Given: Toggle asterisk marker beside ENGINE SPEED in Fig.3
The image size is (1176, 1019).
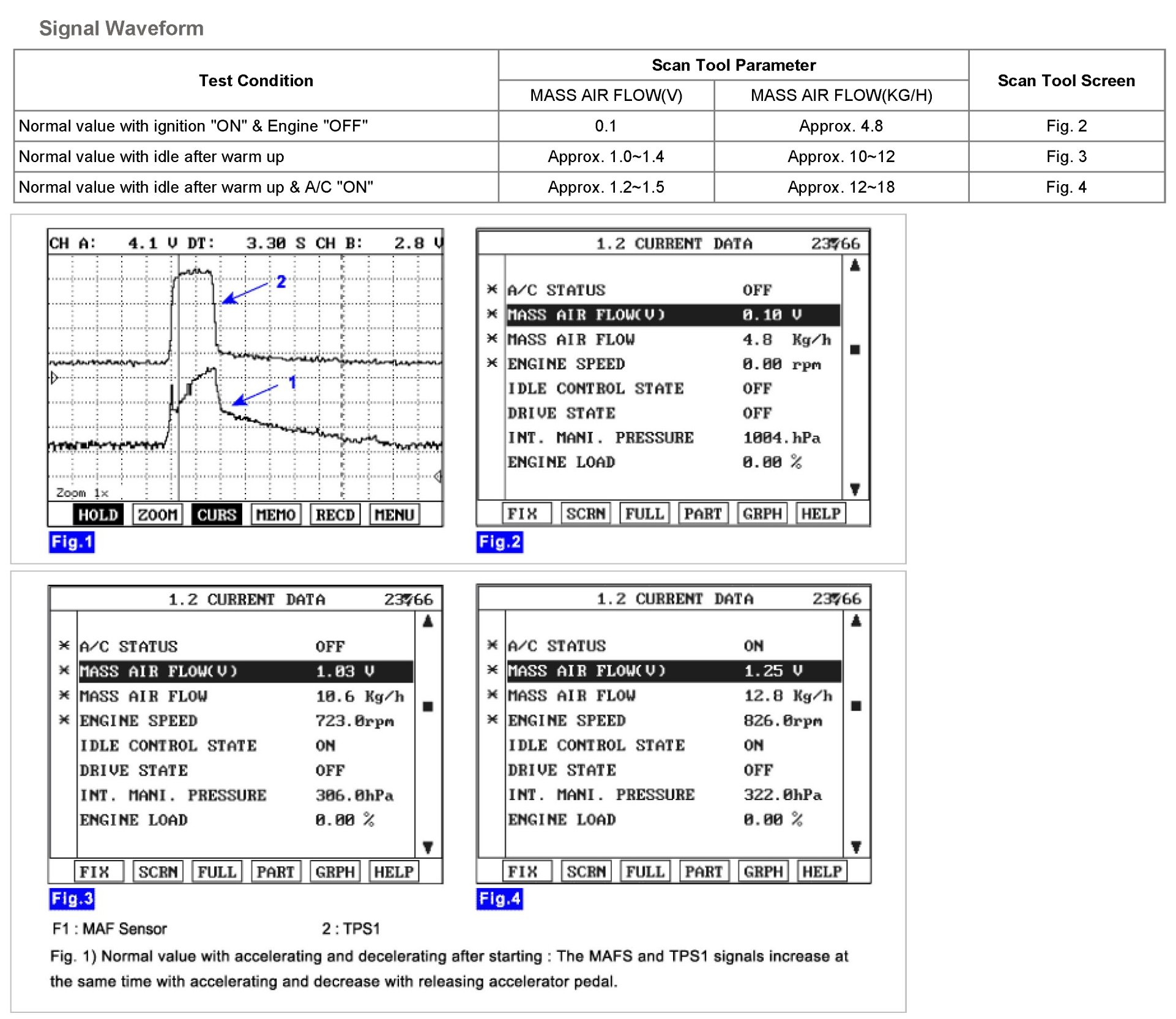Looking at the screenshot, I should pos(64,720).
